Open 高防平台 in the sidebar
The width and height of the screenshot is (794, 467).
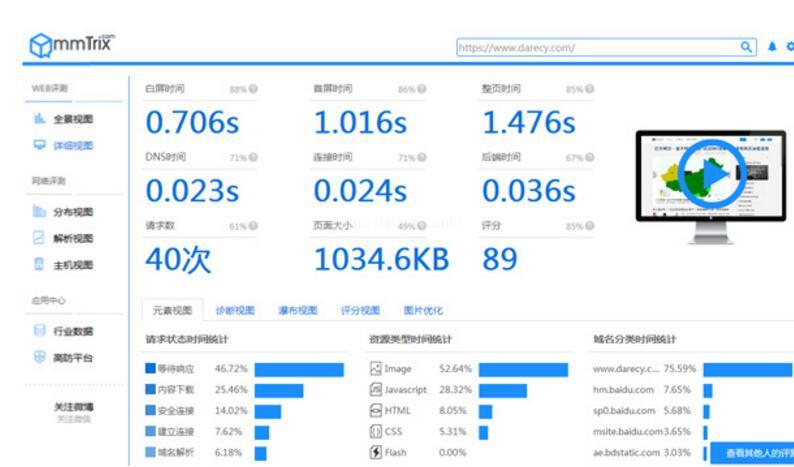[72, 357]
